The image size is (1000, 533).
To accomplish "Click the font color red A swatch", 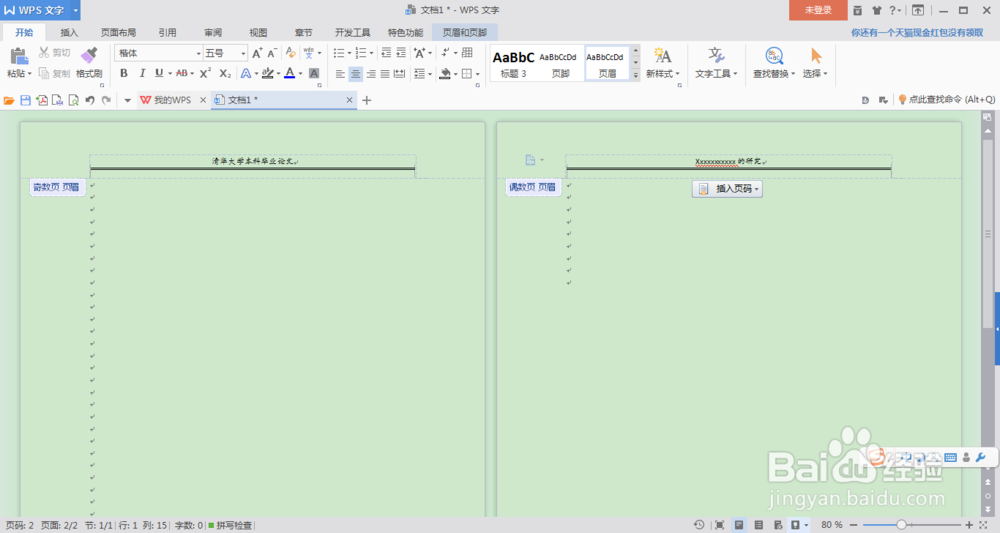I will click(x=290, y=73).
